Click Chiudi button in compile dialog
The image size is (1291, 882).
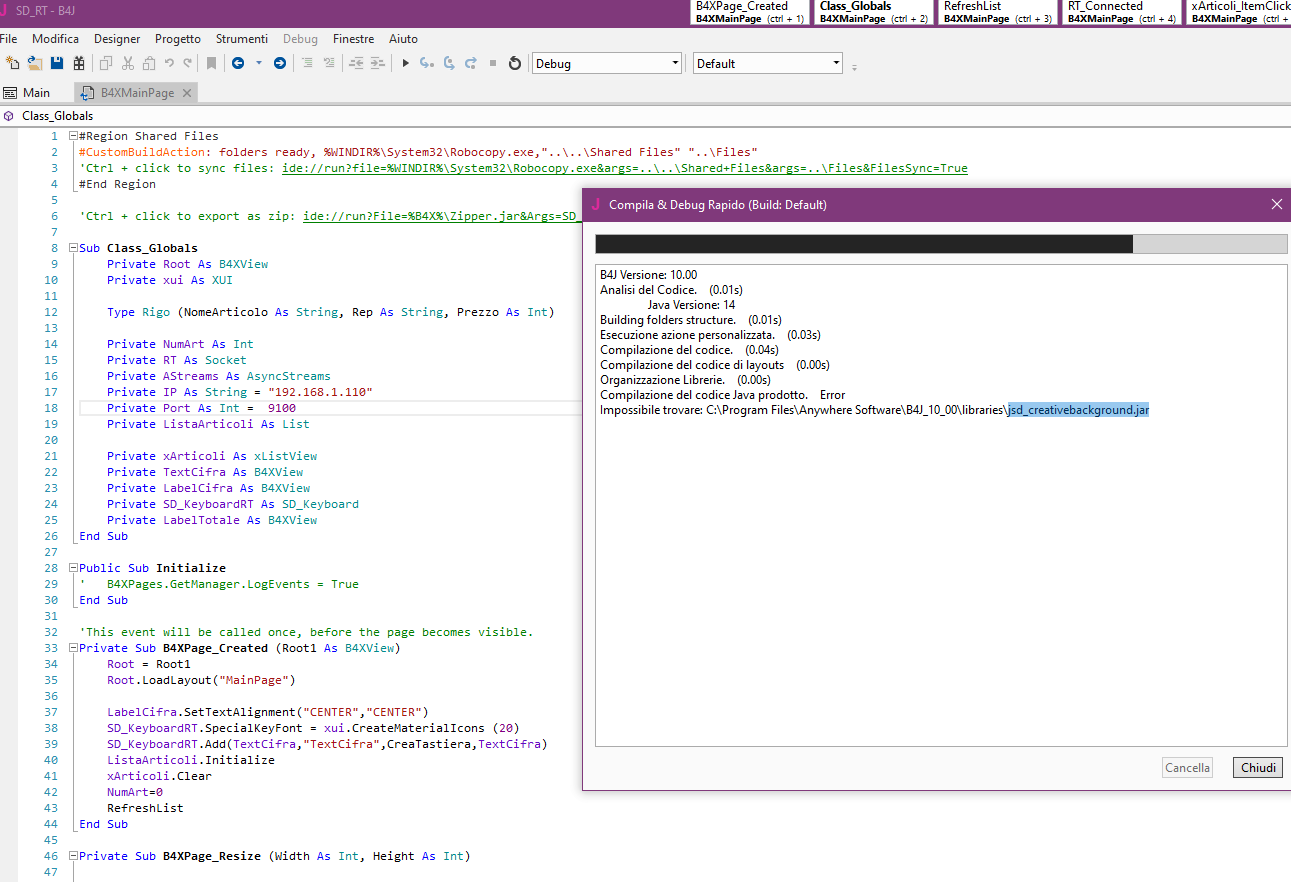point(1258,768)
